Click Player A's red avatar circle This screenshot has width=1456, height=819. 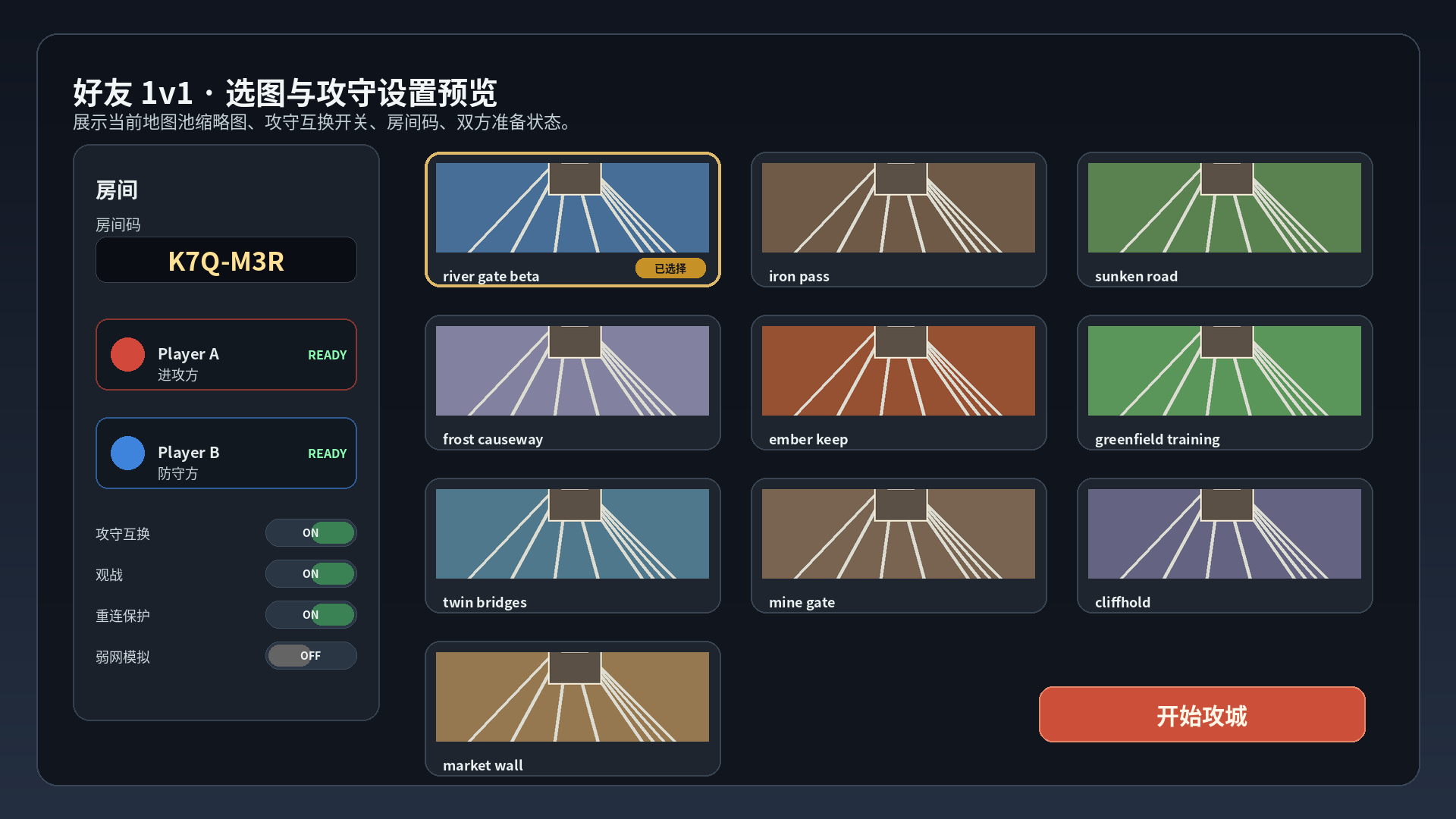[x=127, y=354]
